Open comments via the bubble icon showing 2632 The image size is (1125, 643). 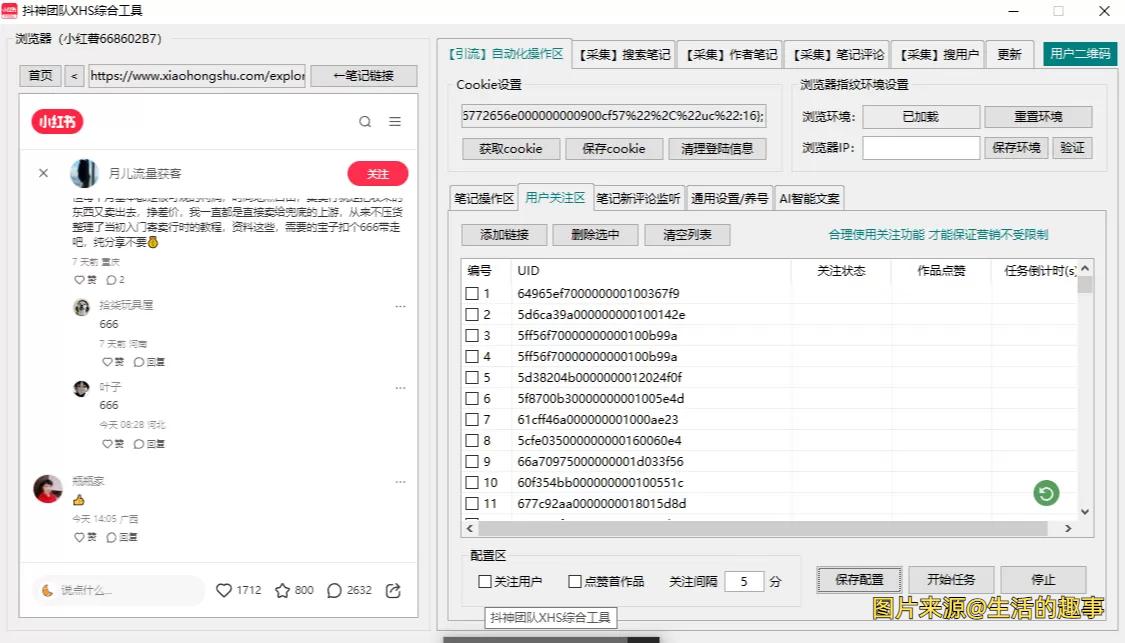tap(334, 590)
